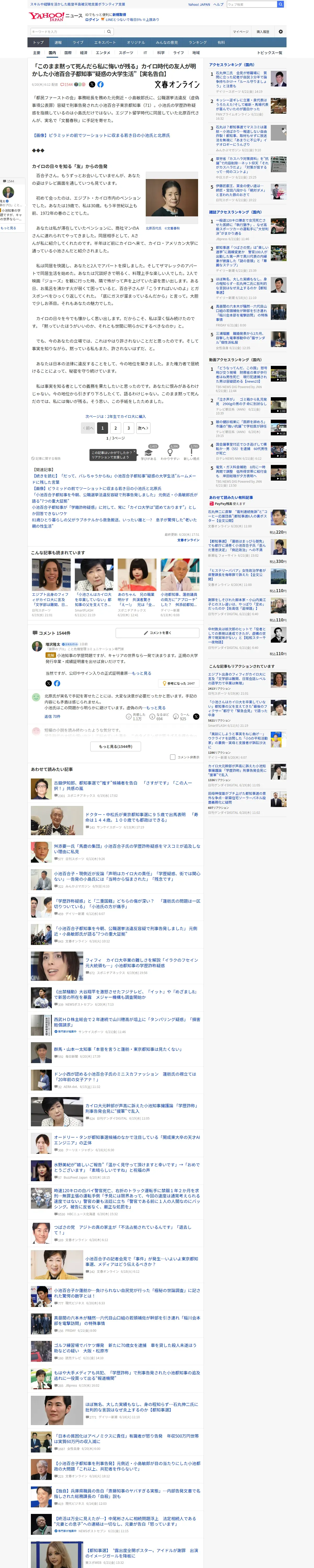Click 次ページは:2年生でカイロ大に編入 link
The image size is (314, 1568).
click(x=116, y=416)
